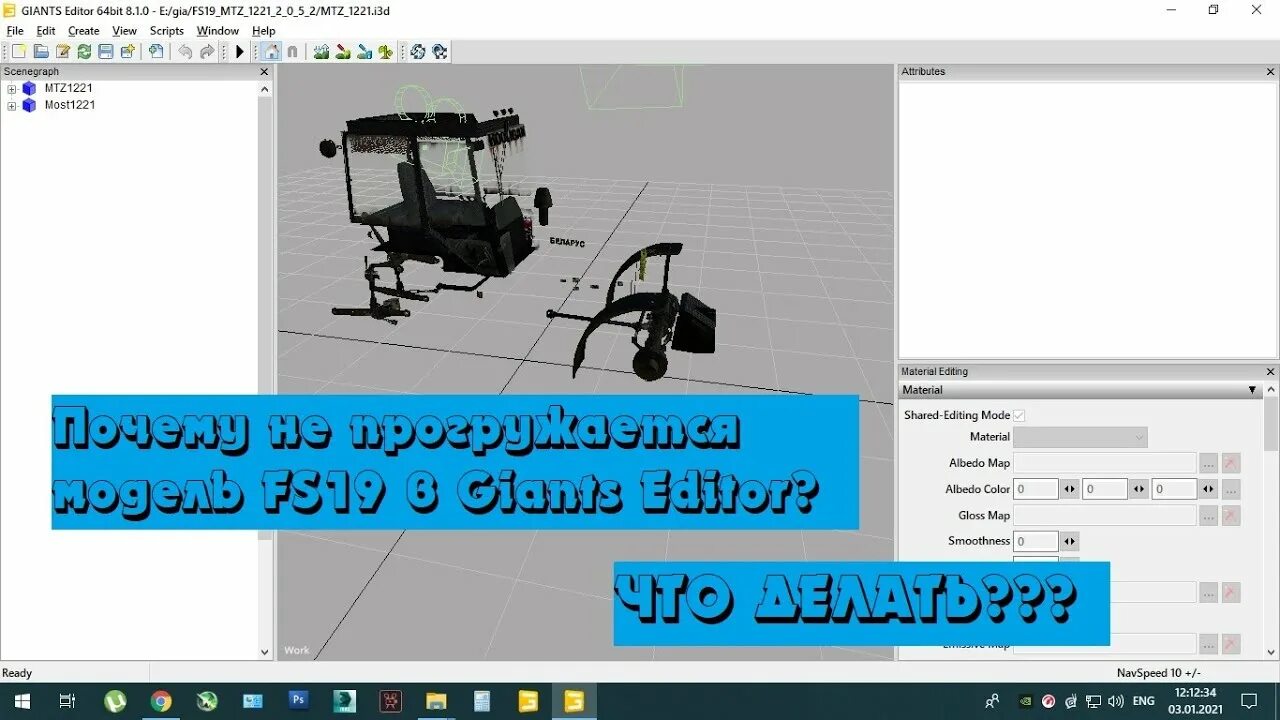Close the Attributes panel
Viewport: 1280px width, 720px height.
pyautogui.click(x=1272, y=72)
